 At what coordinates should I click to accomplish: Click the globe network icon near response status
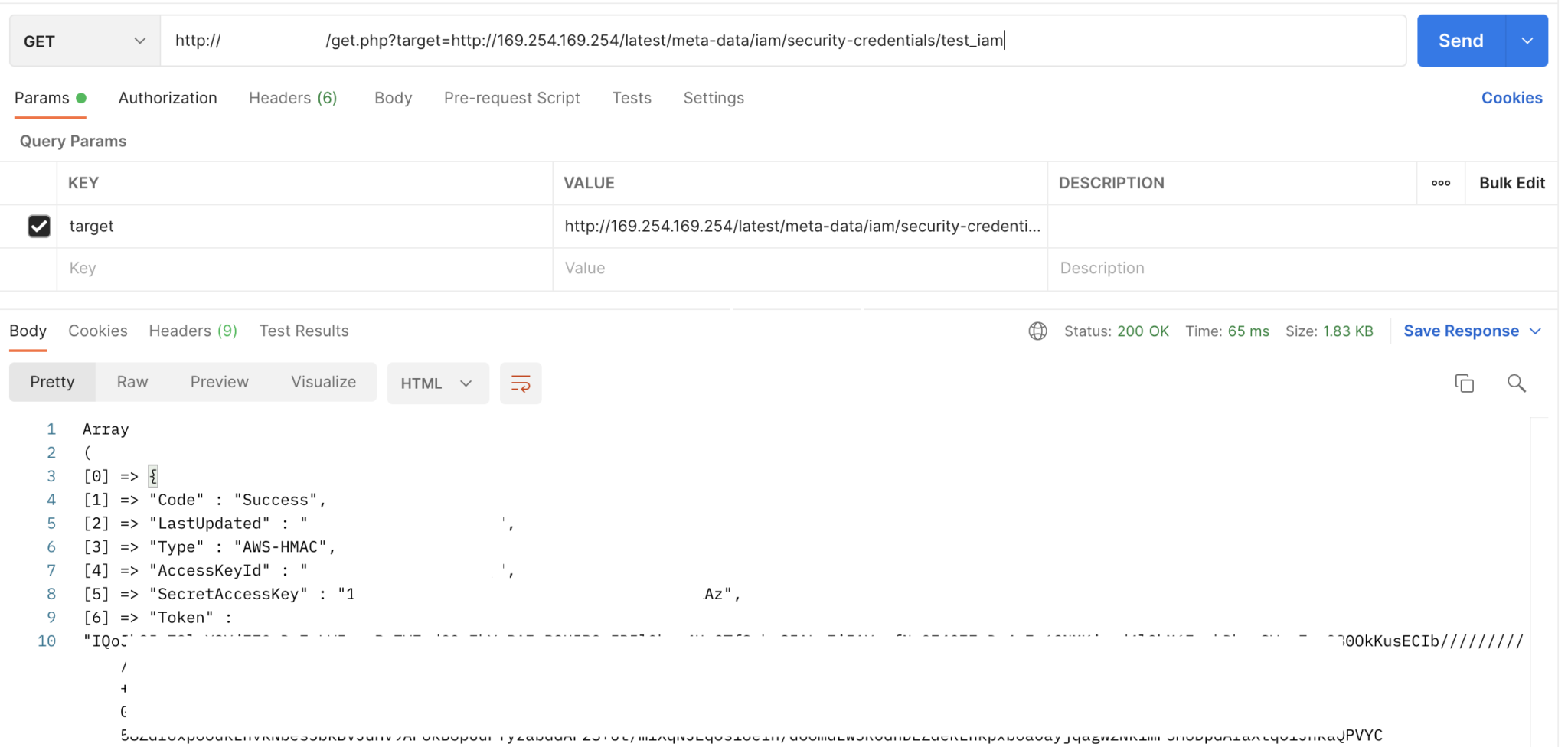pos(1037,331)
